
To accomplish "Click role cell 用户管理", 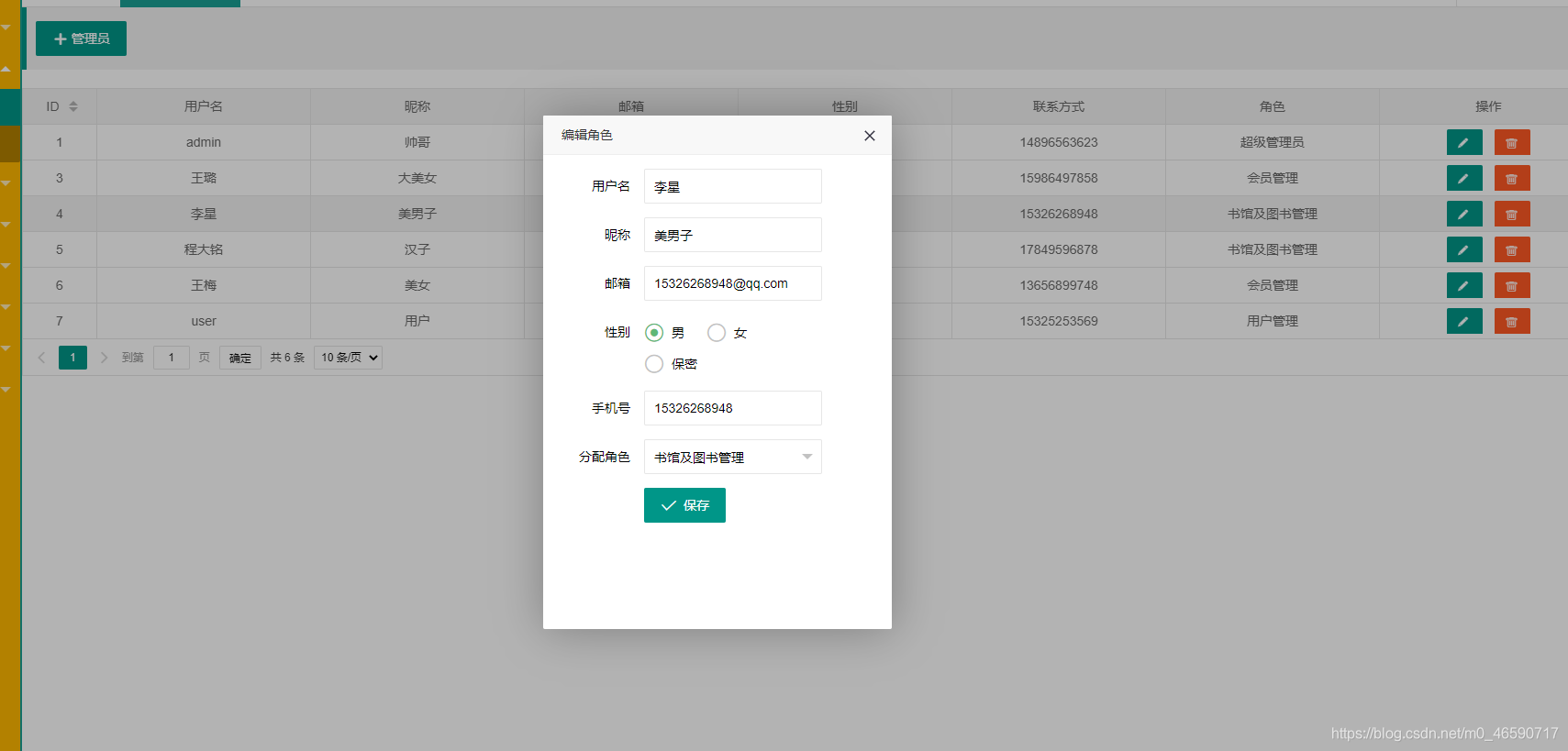I will 1273,321.
